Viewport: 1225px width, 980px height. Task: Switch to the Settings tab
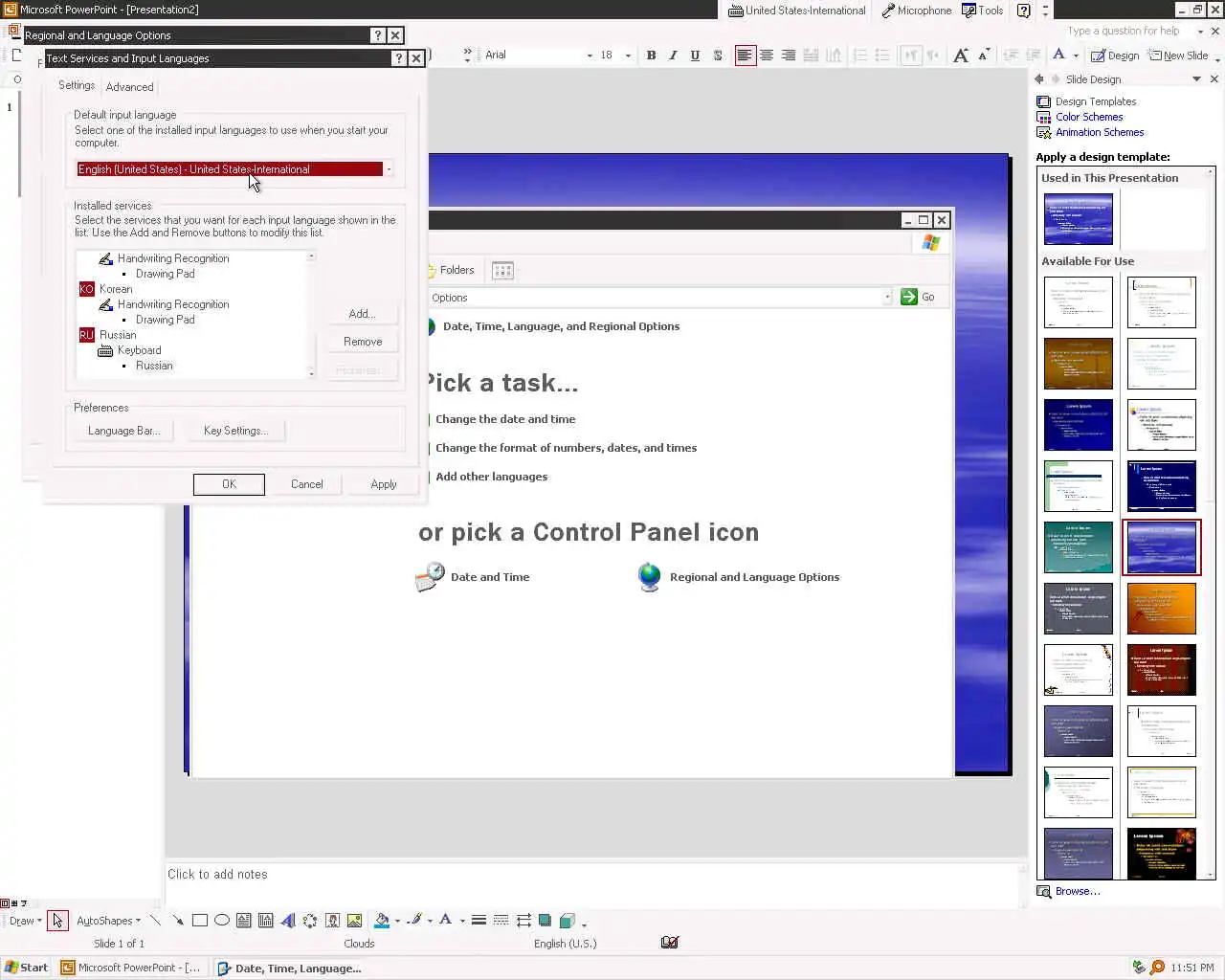tap(77, 85)
